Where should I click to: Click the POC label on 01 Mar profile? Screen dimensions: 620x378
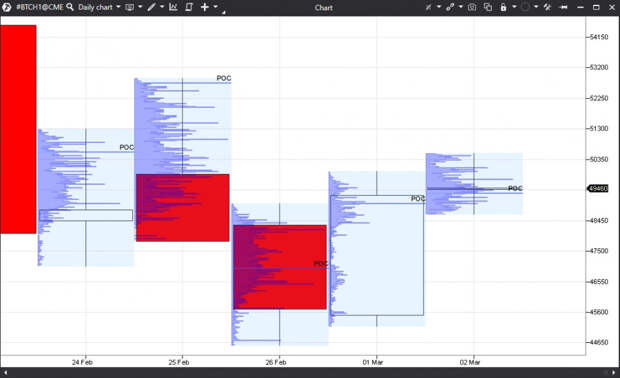point(418,198)
